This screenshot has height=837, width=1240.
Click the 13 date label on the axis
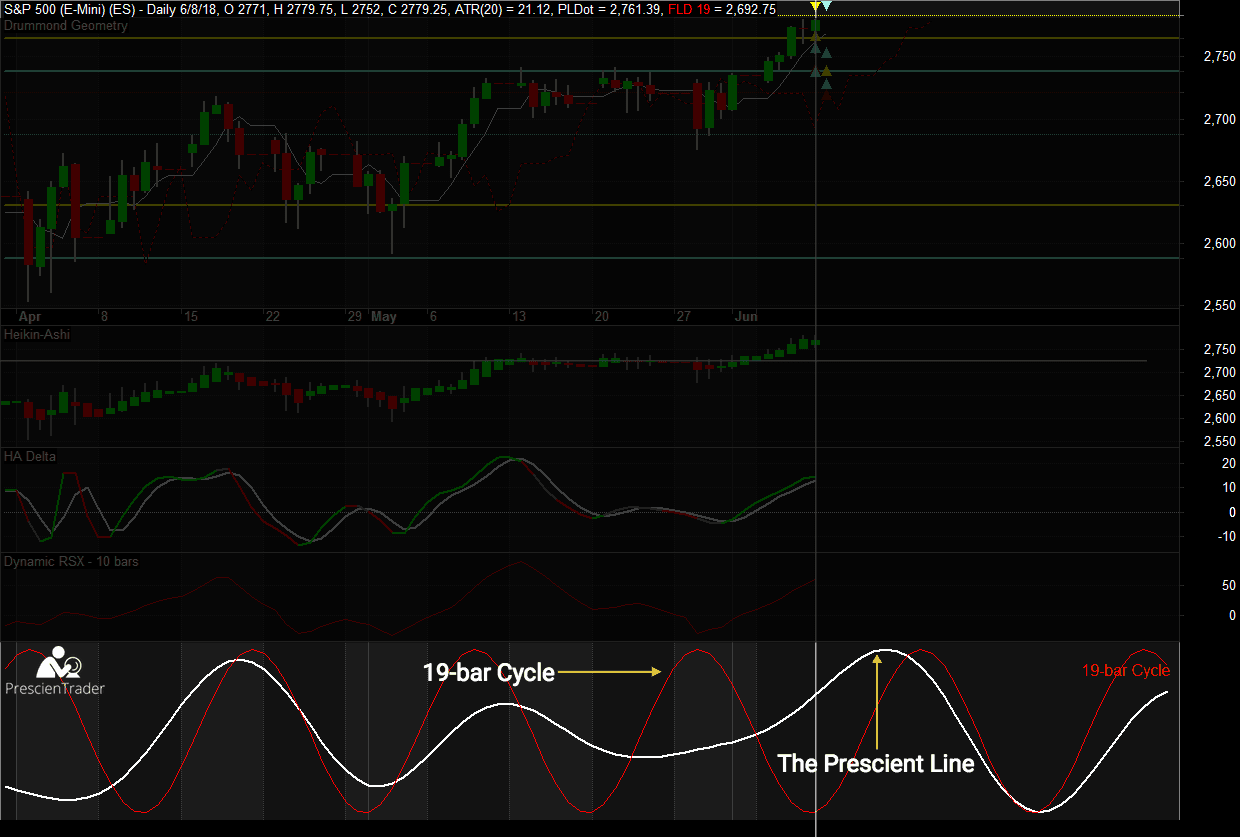(518, 316)
